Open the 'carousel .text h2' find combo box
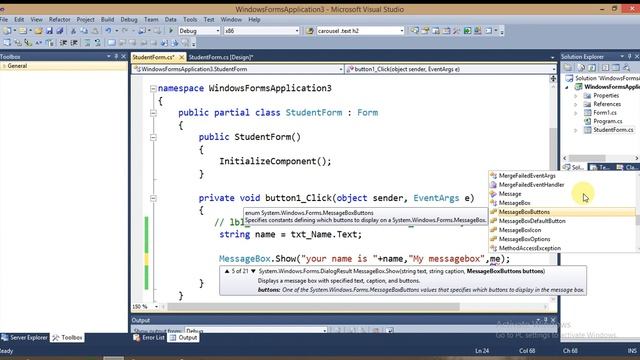Image resolution: width=640 pixels, height=360 pixels. [x=401, y=31]
